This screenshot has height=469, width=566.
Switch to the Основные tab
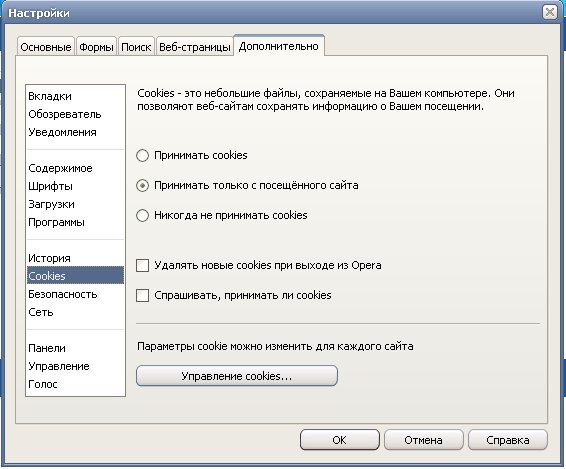pyautogui.click(x=46, y=47)
